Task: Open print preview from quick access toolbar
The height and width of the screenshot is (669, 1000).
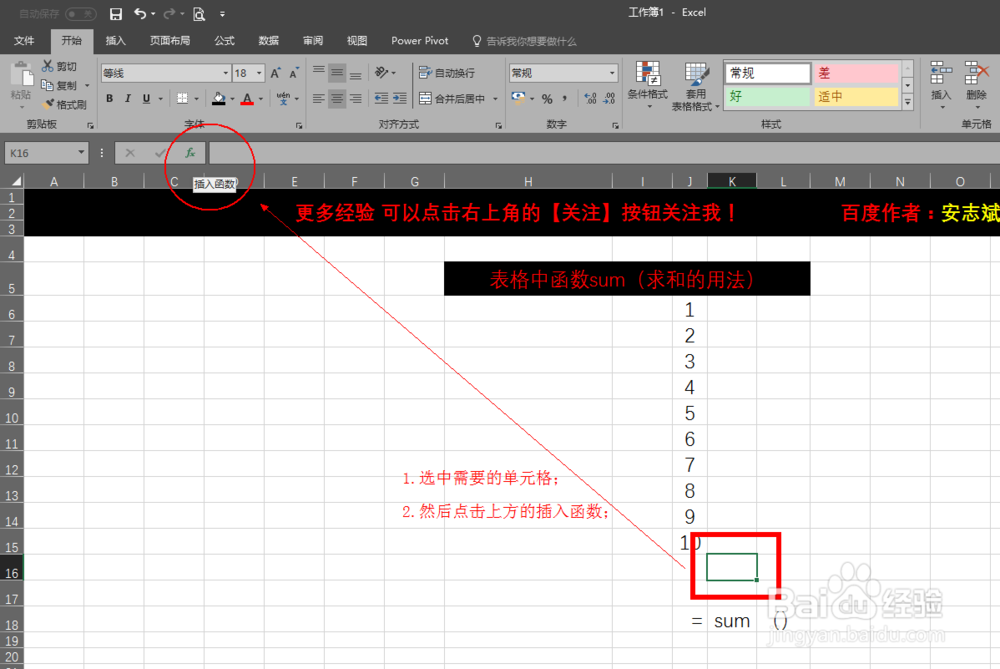Action: (199, 13)
